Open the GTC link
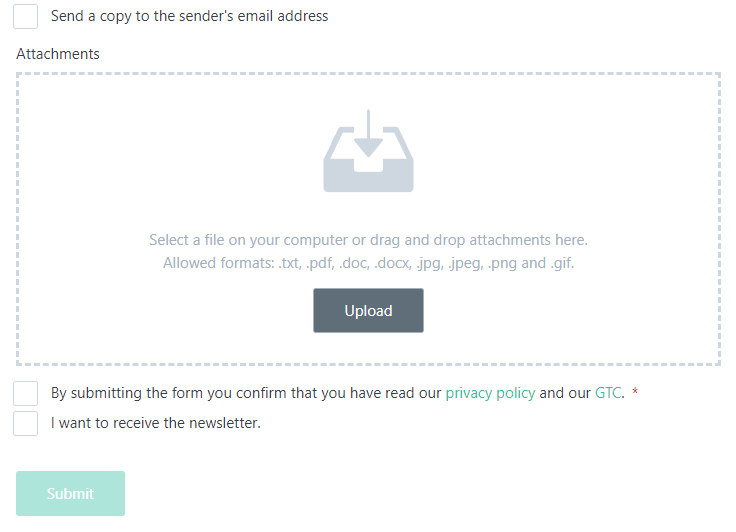This screenshot has width=736, height=532. pyautogui.click(x=608, y=393)
